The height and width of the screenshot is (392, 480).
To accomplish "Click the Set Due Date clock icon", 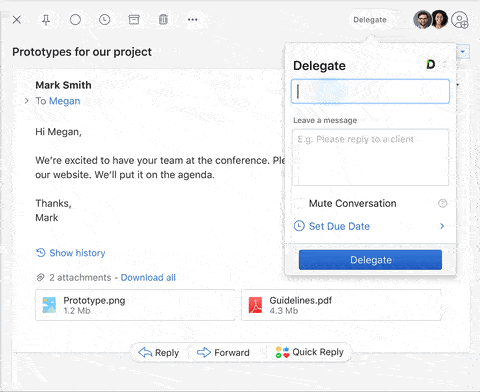I will pyautogui.click(x=299, y=226).
